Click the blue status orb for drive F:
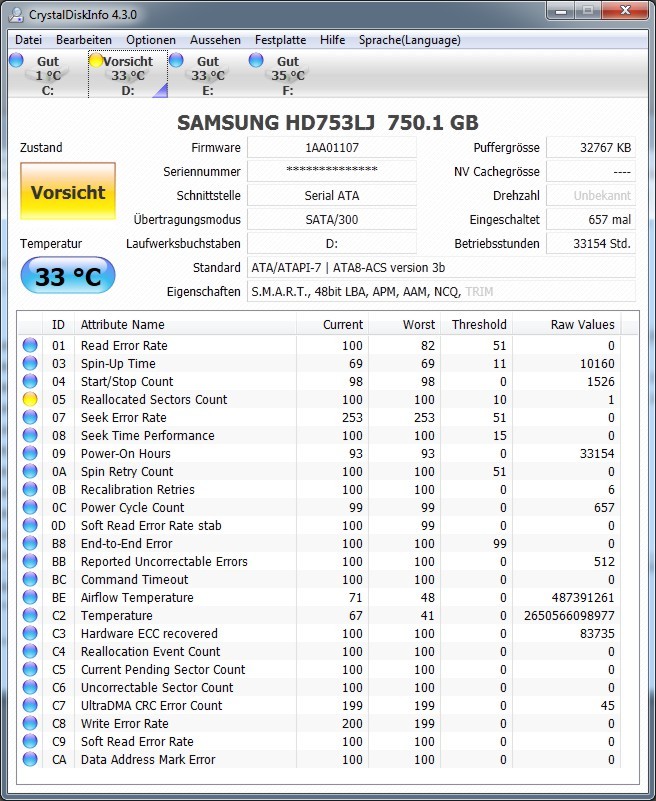The height and width of the screenshot is (801, 656). (x=256, y=60)
